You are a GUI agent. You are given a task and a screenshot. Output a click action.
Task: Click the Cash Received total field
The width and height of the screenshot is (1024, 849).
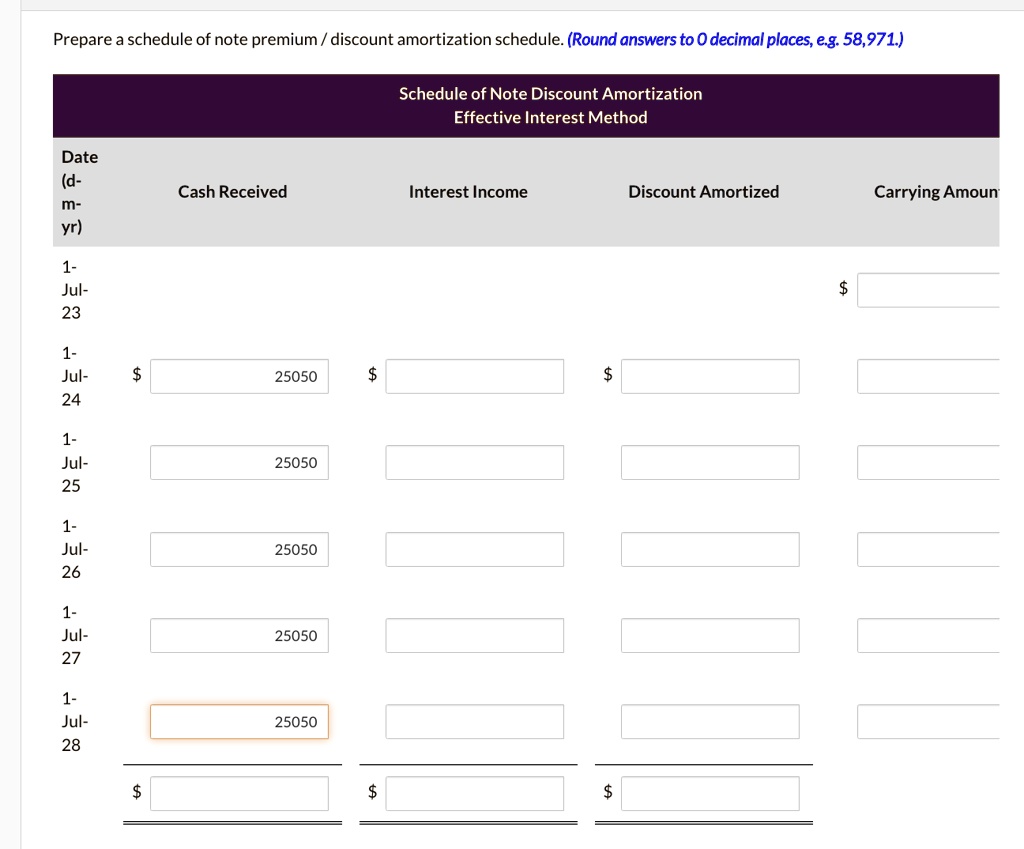pyautogui.click(x=239, y=793)
